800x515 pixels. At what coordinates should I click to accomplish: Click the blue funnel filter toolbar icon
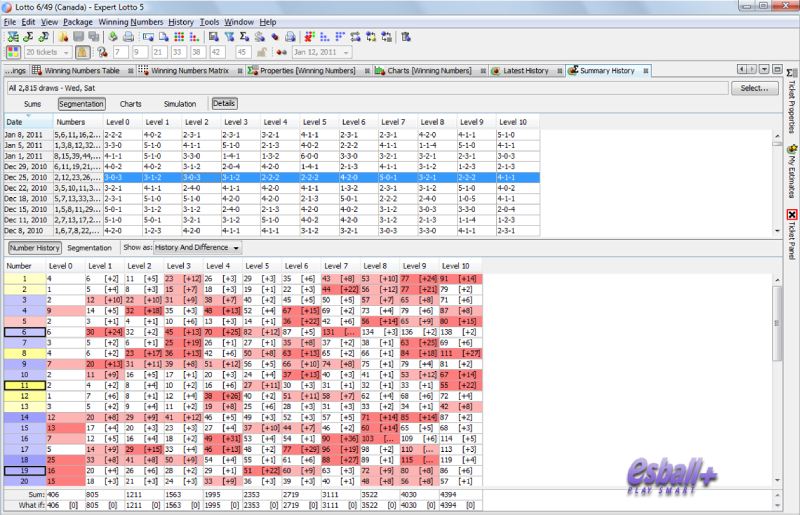(x=230, y=37)
